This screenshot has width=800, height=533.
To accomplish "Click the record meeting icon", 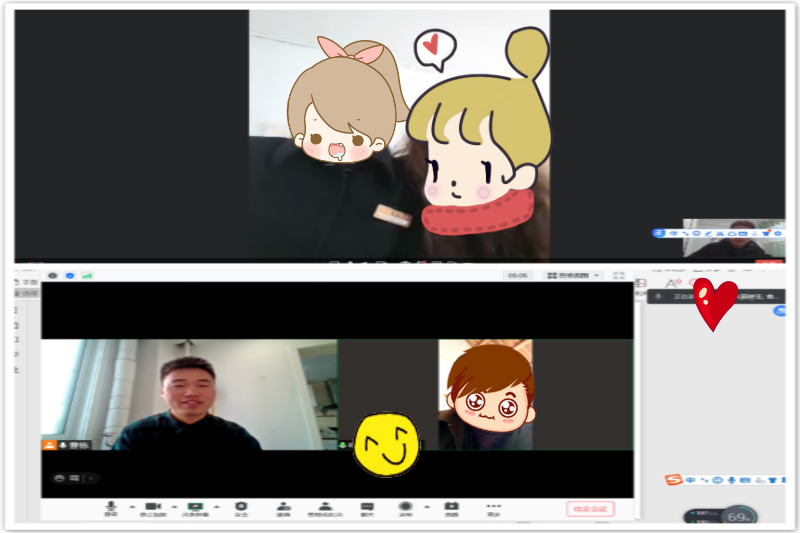I will pos(406,508).
